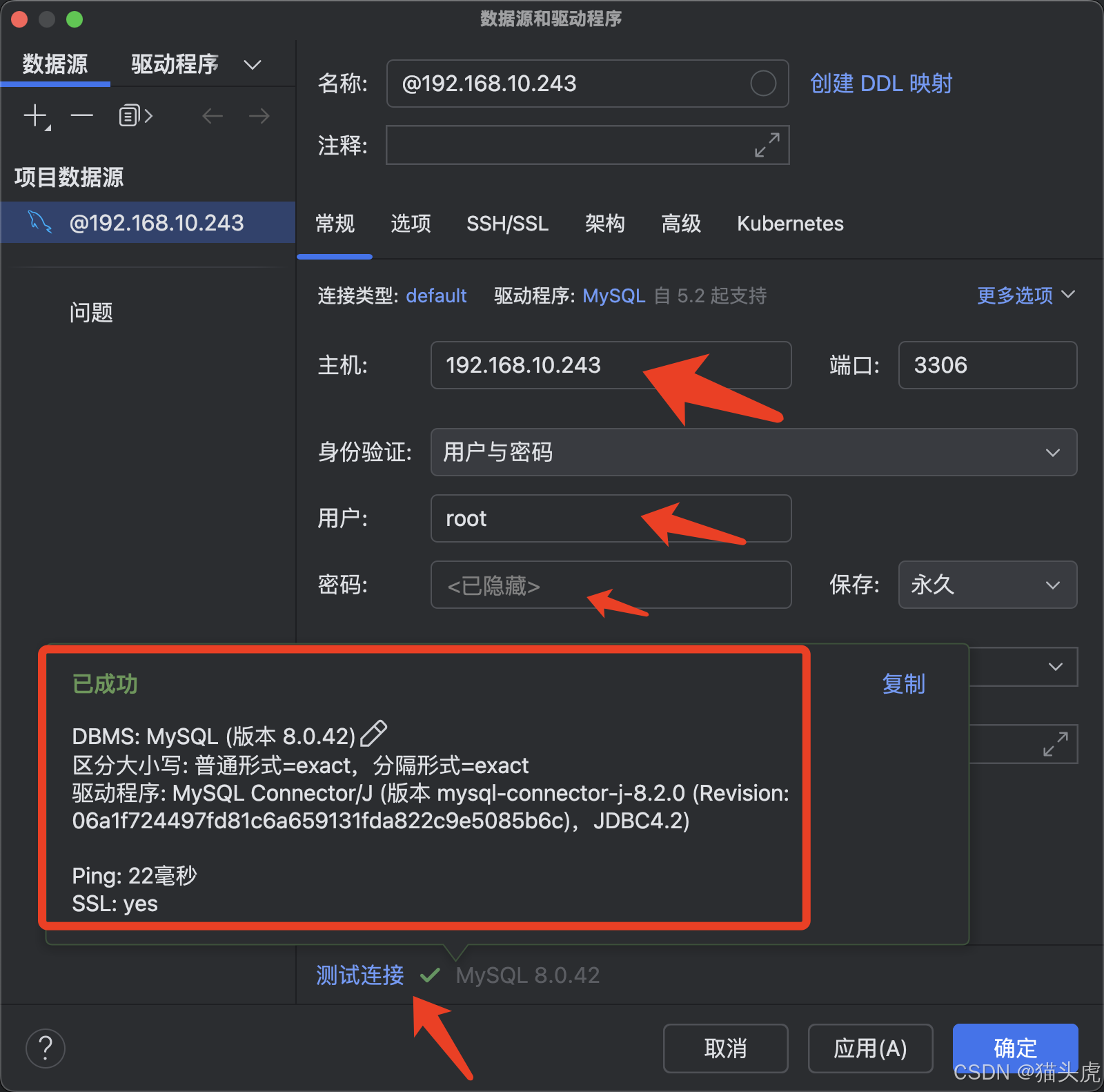Expand the comment field editor
This screenshot has width=1104, height=1092.
tap(767, 145)
